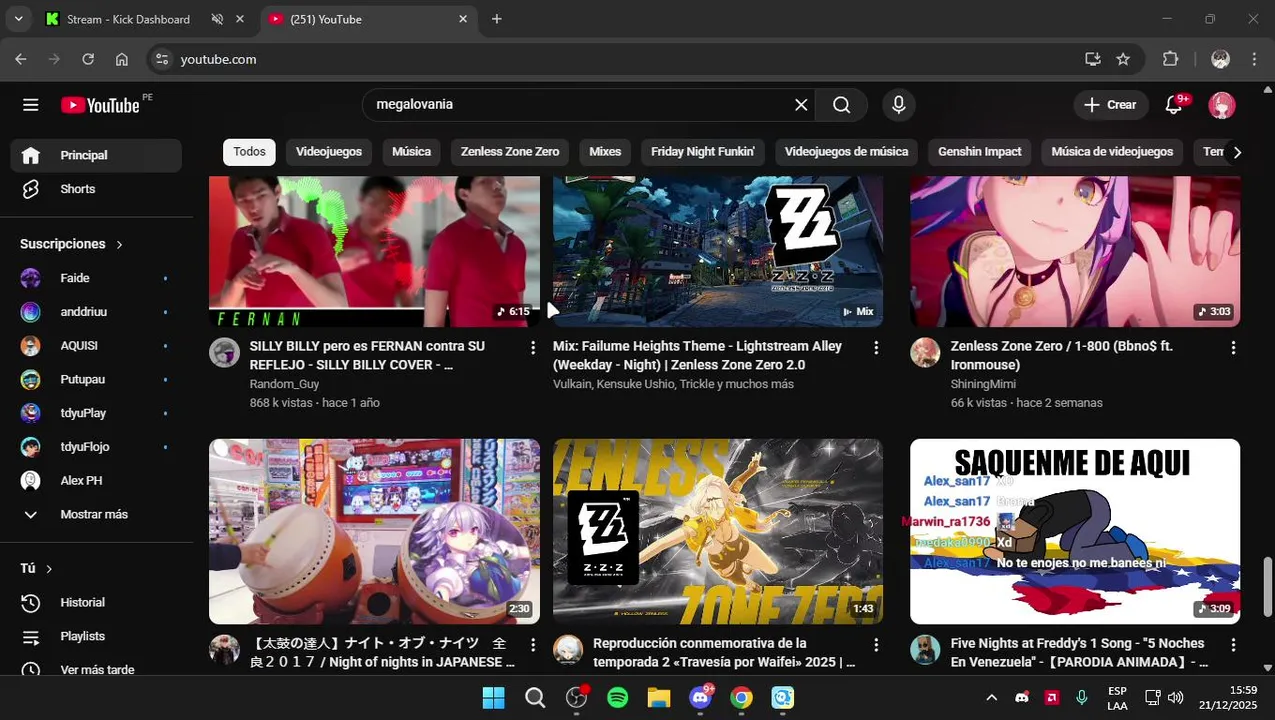
Task: Select the Música filter chip
Action: [x=411, y=152]
